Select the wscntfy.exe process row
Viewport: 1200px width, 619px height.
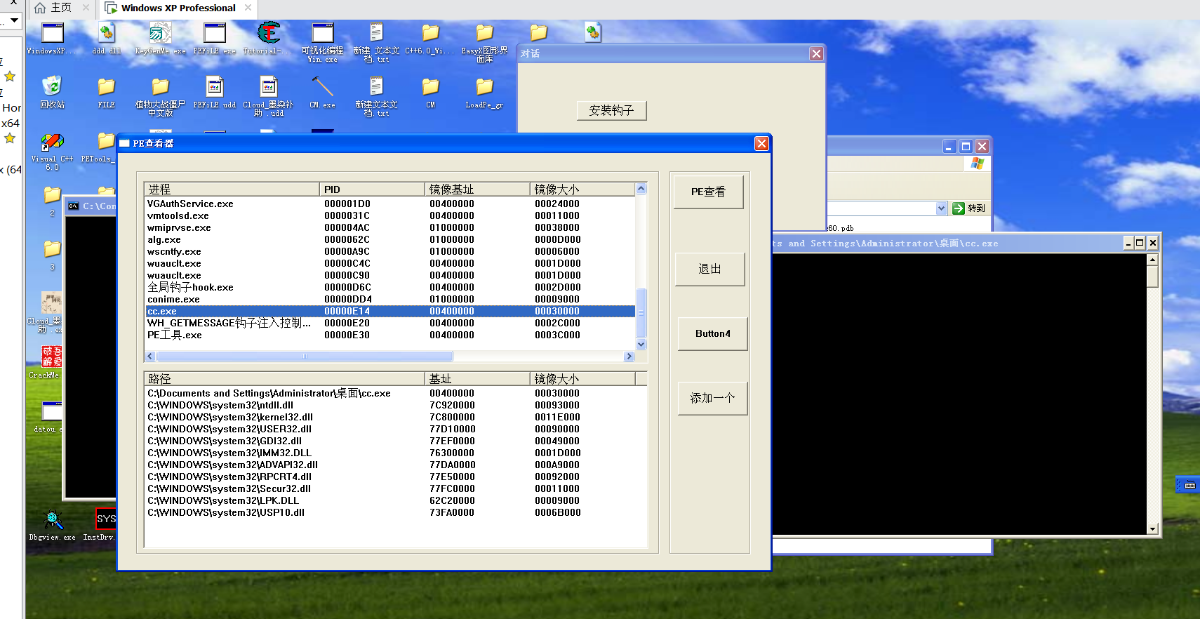390,251
